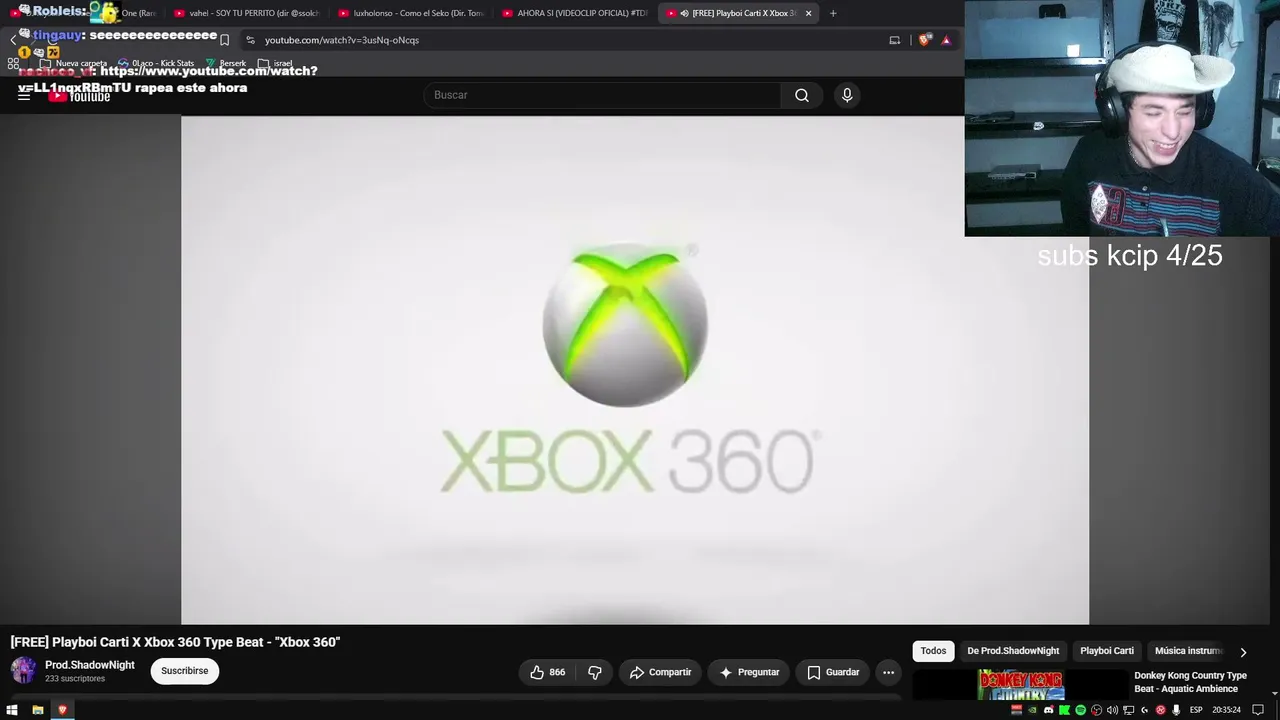
Task: Open the YouTube hamburger guide menu
Action: click(x=24, y=95)
